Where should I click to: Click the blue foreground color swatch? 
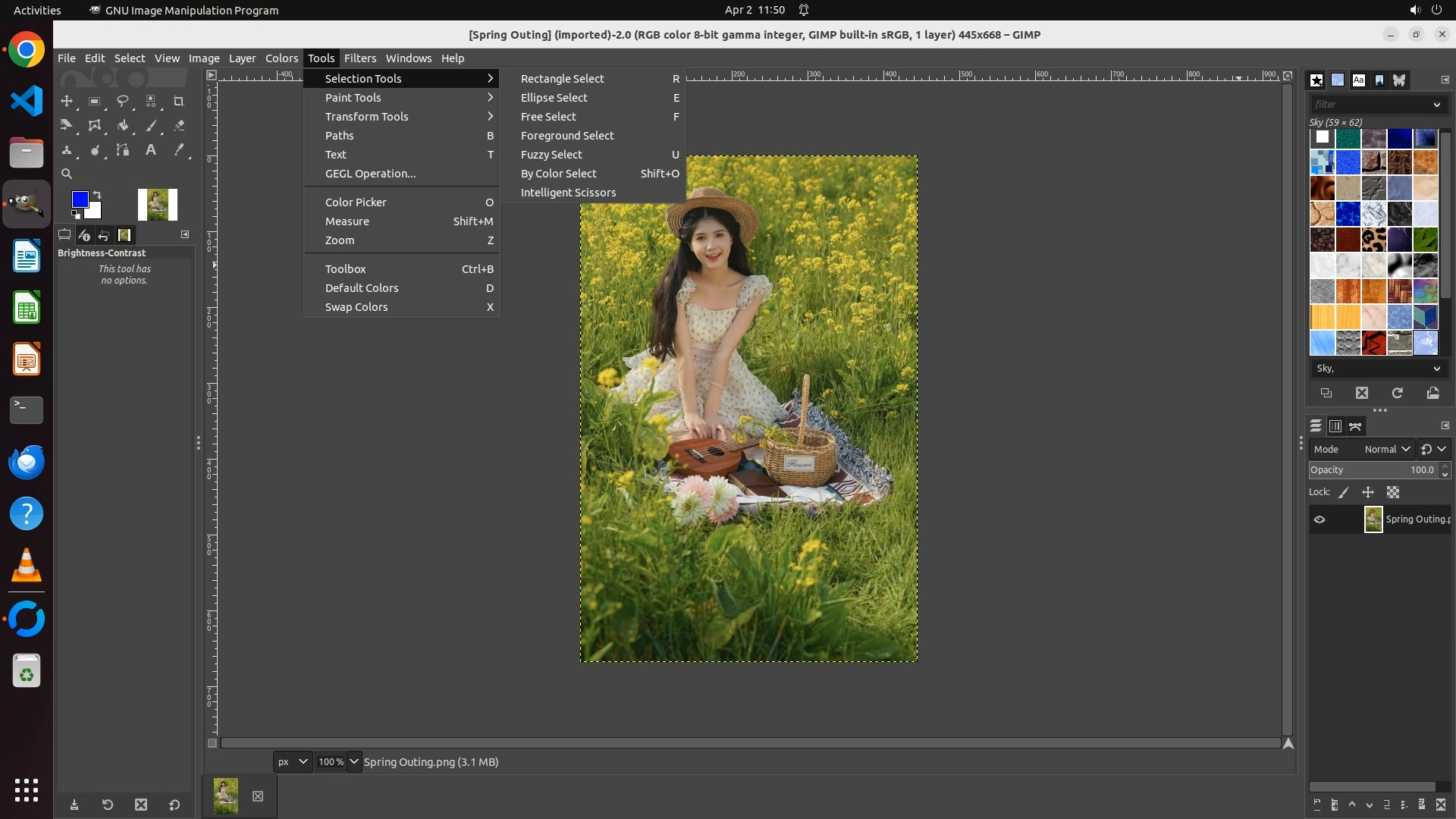(x=79, y=199)
